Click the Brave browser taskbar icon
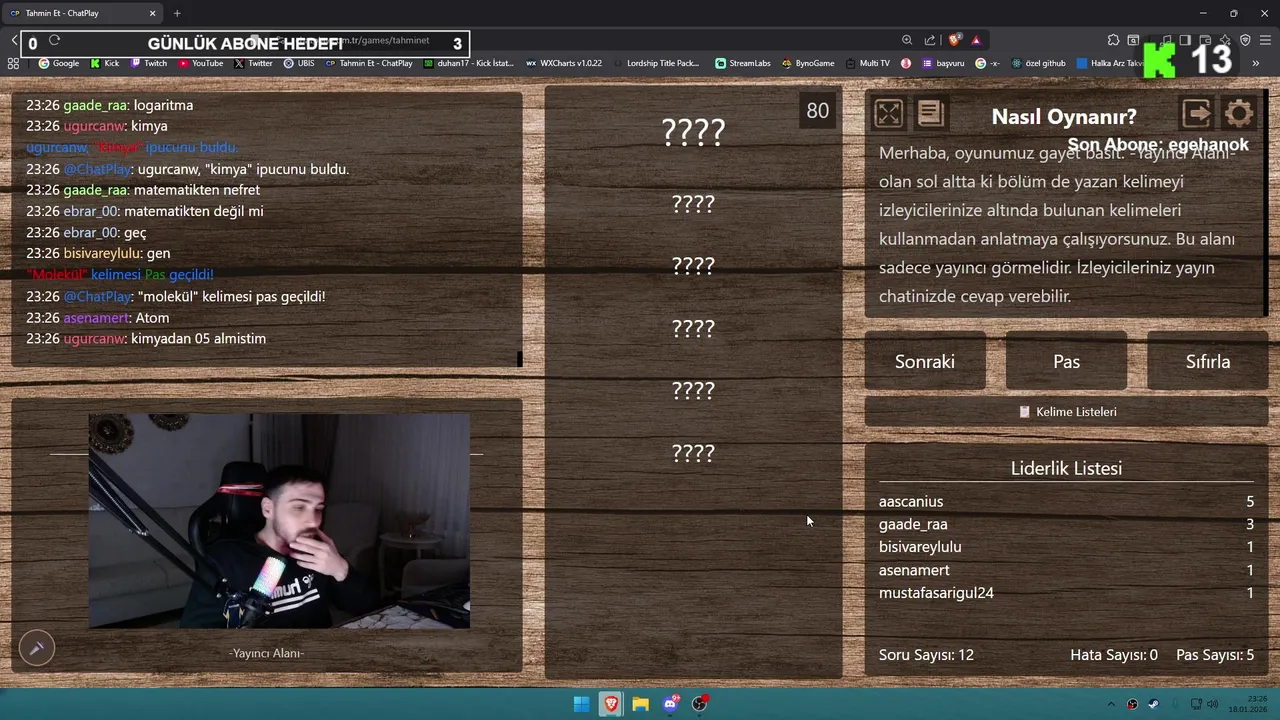 point(611,704)
